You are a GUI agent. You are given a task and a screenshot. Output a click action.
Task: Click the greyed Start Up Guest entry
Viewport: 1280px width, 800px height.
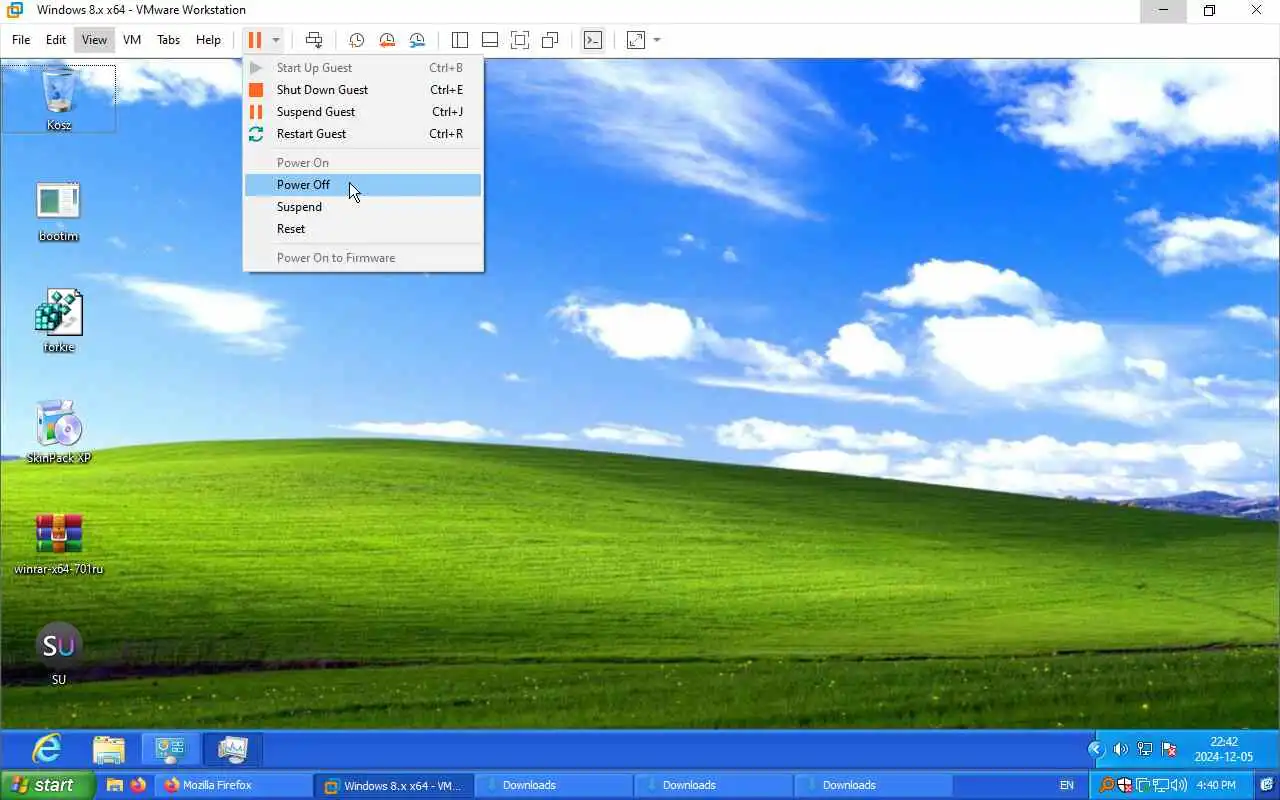point(363,68)
